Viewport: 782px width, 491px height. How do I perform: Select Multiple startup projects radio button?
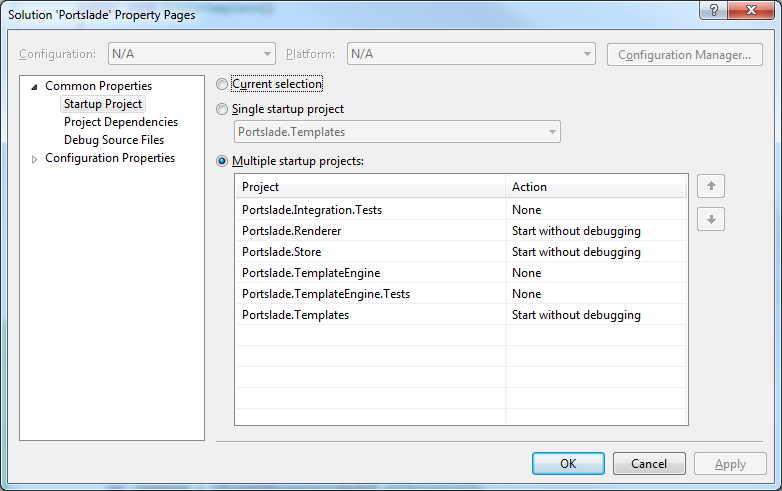coord(222,161)
